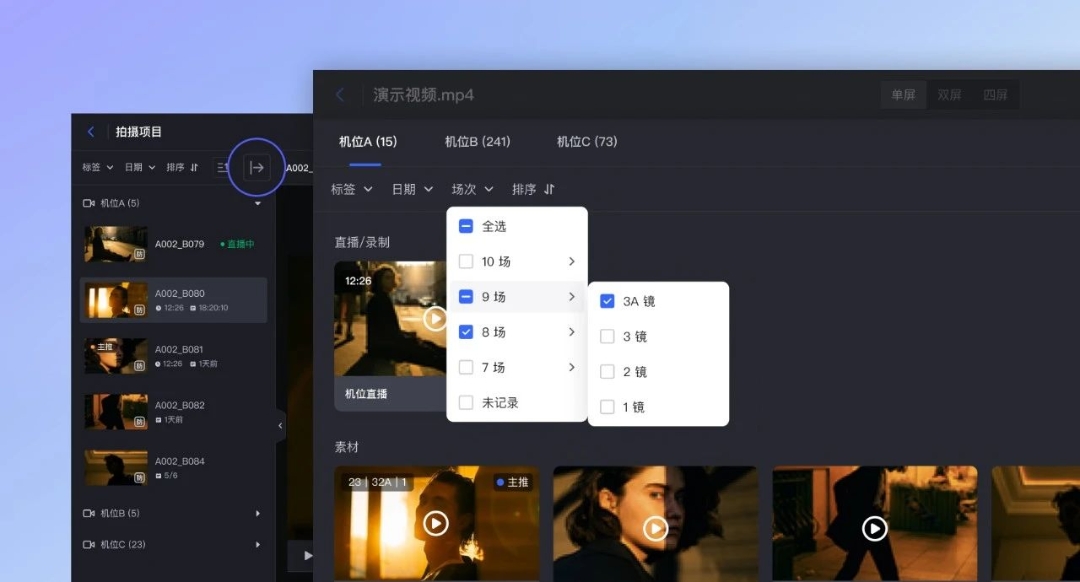Go back from the 拍摄项目 panel
Image resolution: width=1080 pixels, height=582 pixels.
click(91, 132)
